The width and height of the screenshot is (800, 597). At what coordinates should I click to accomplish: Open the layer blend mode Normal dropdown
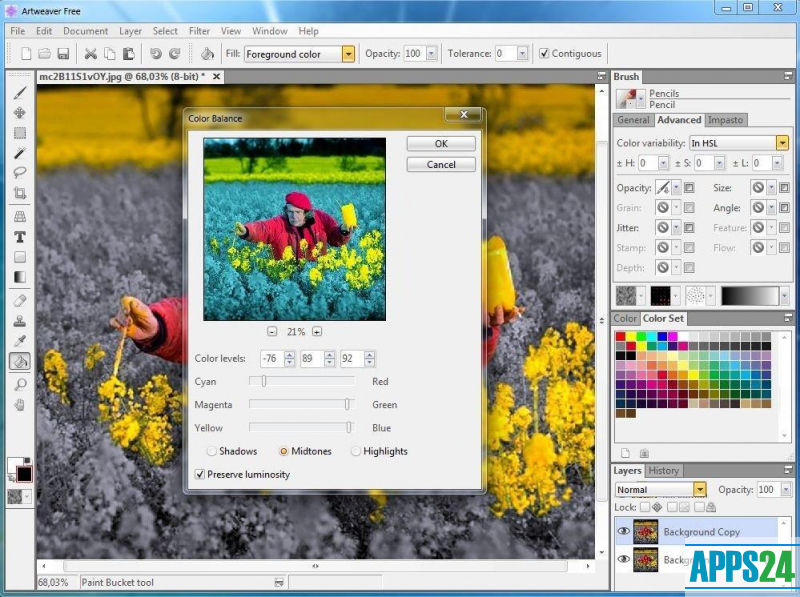(699, 490)
